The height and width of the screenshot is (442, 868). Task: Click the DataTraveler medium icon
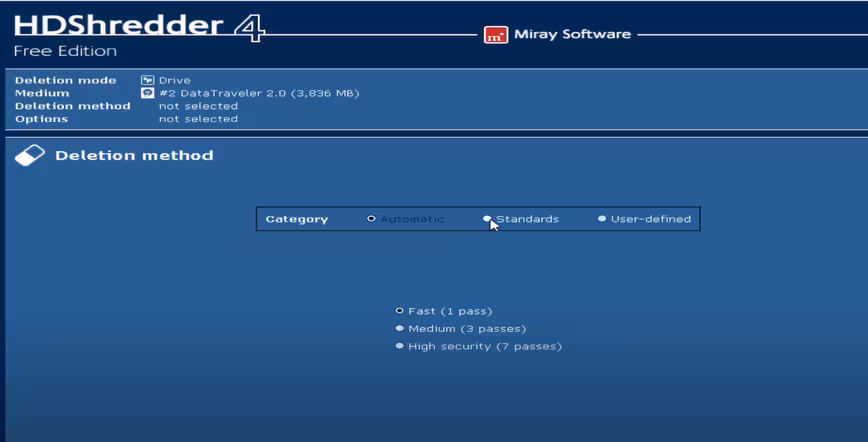coord(147,93)
